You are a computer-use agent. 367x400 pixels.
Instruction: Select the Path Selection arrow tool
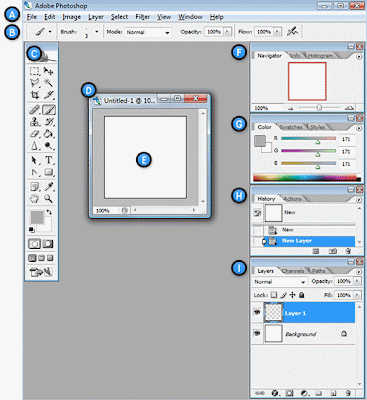pyautogui.click(x=35, y=160)
